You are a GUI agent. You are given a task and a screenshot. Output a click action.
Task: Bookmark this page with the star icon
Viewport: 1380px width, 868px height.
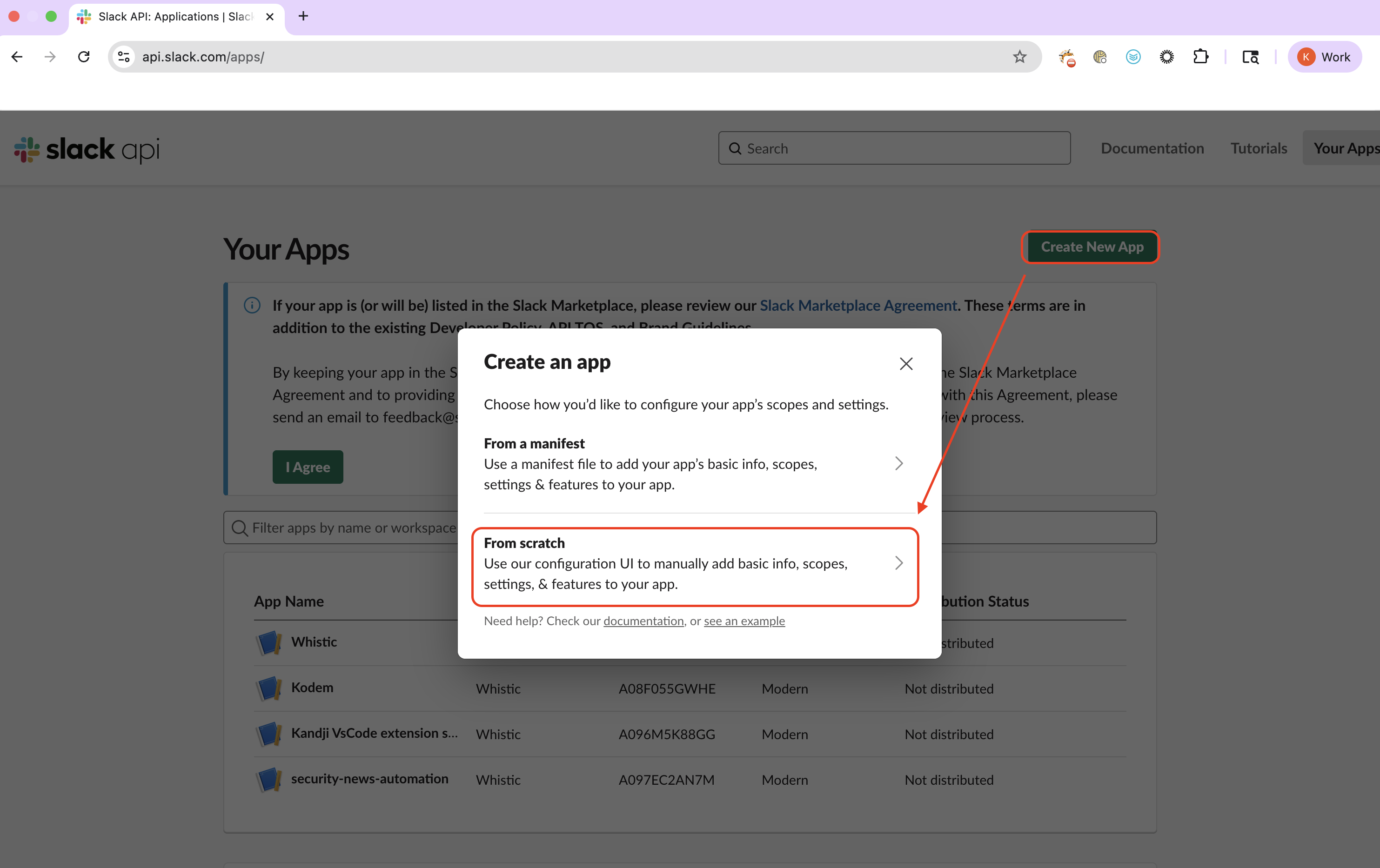coord(1019,57)
